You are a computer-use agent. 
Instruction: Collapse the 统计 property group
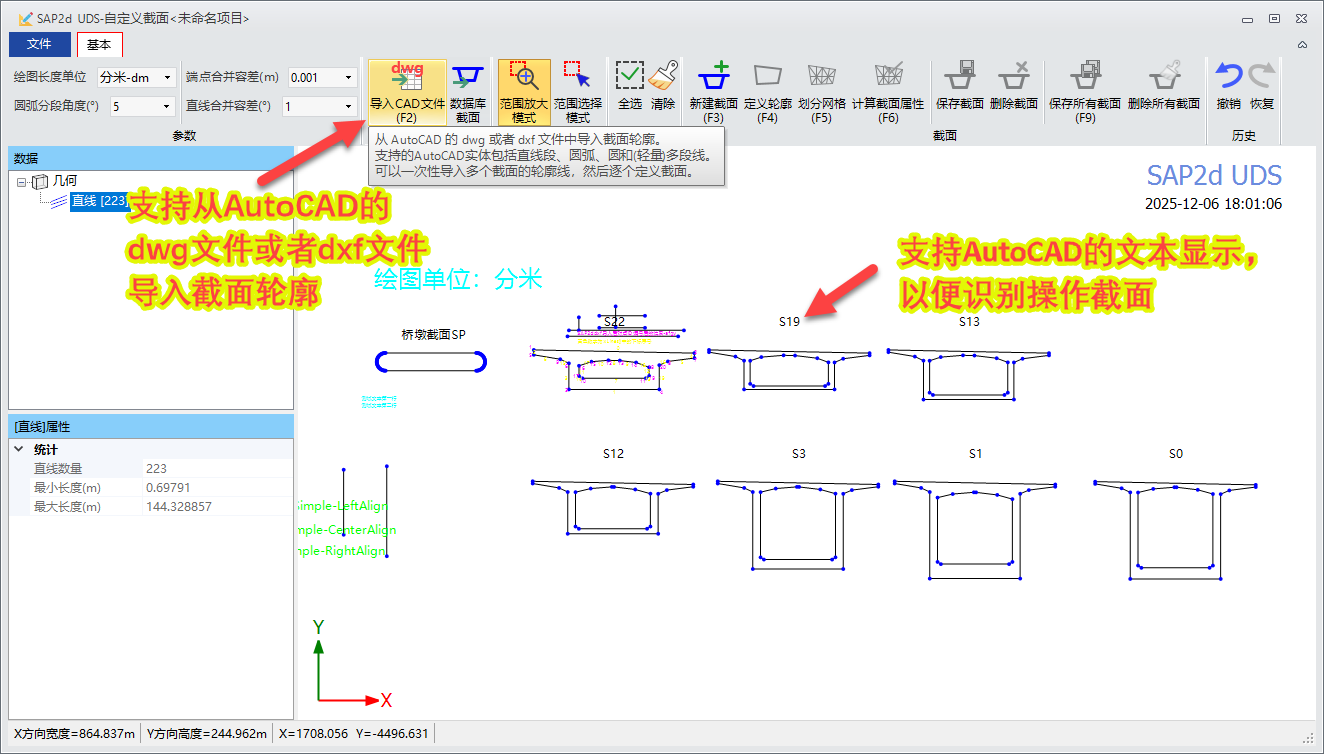coord(19,450)
